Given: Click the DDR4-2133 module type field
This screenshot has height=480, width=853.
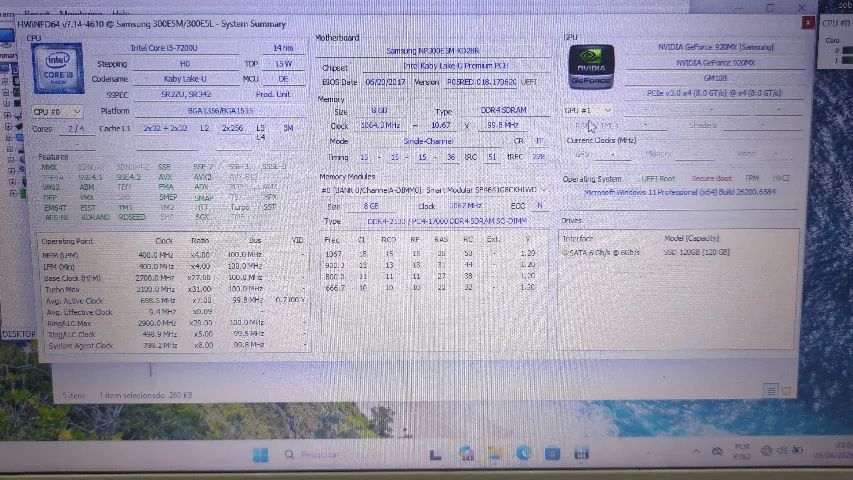Looking at the screenshot, I should pyautogui.click(x=447, y=221).
